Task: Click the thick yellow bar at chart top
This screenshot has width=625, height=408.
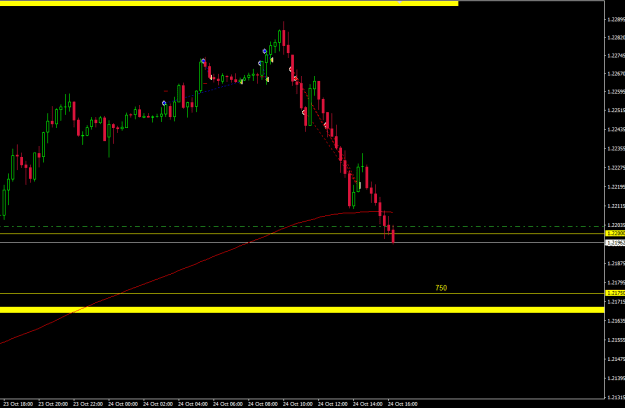Action: click(x=229, y=3)
